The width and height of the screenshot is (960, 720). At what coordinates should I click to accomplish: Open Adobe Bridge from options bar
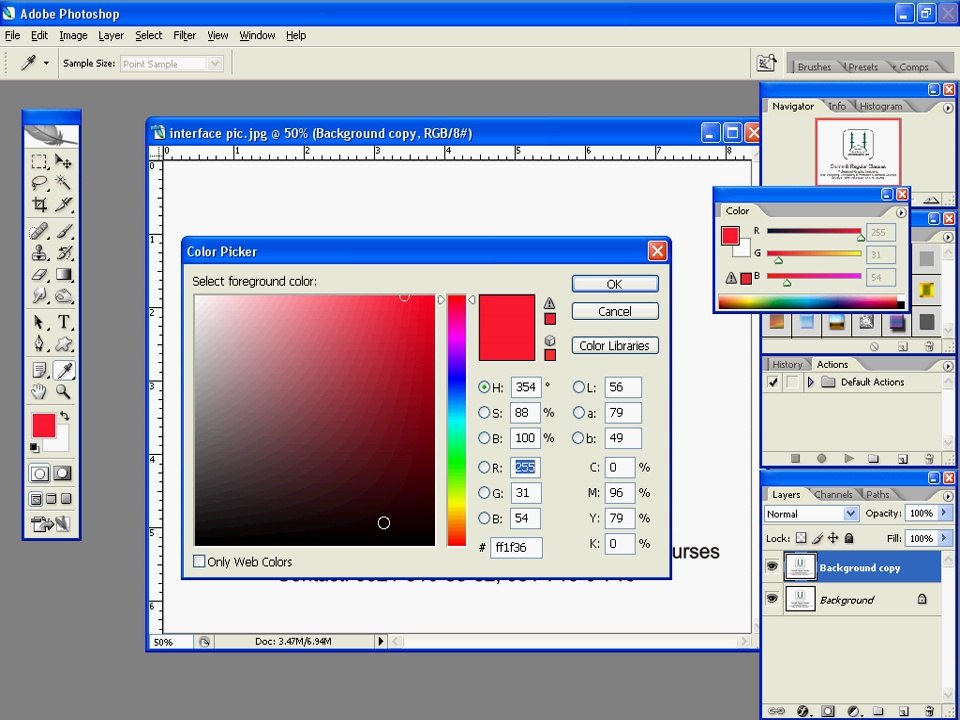click(767, 63)
